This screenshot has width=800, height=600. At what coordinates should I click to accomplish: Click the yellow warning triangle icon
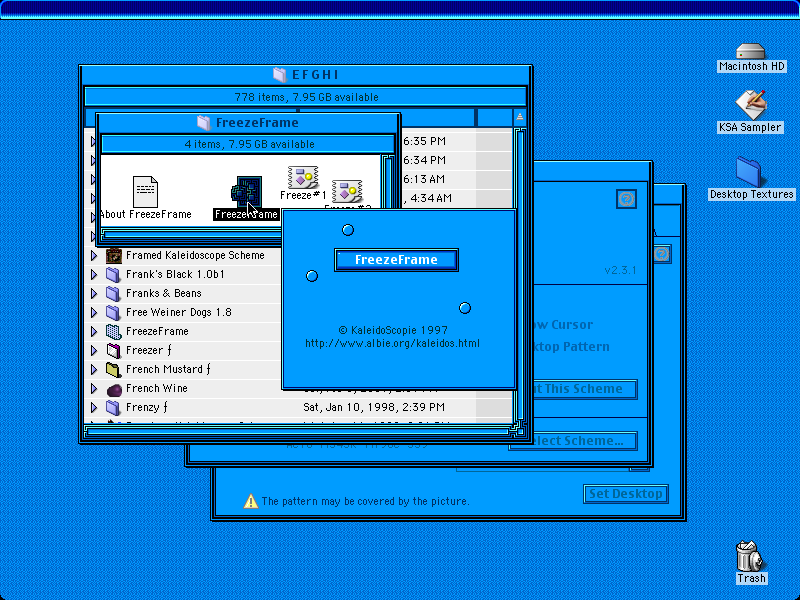pyautogui.click(x=251, y=501)
